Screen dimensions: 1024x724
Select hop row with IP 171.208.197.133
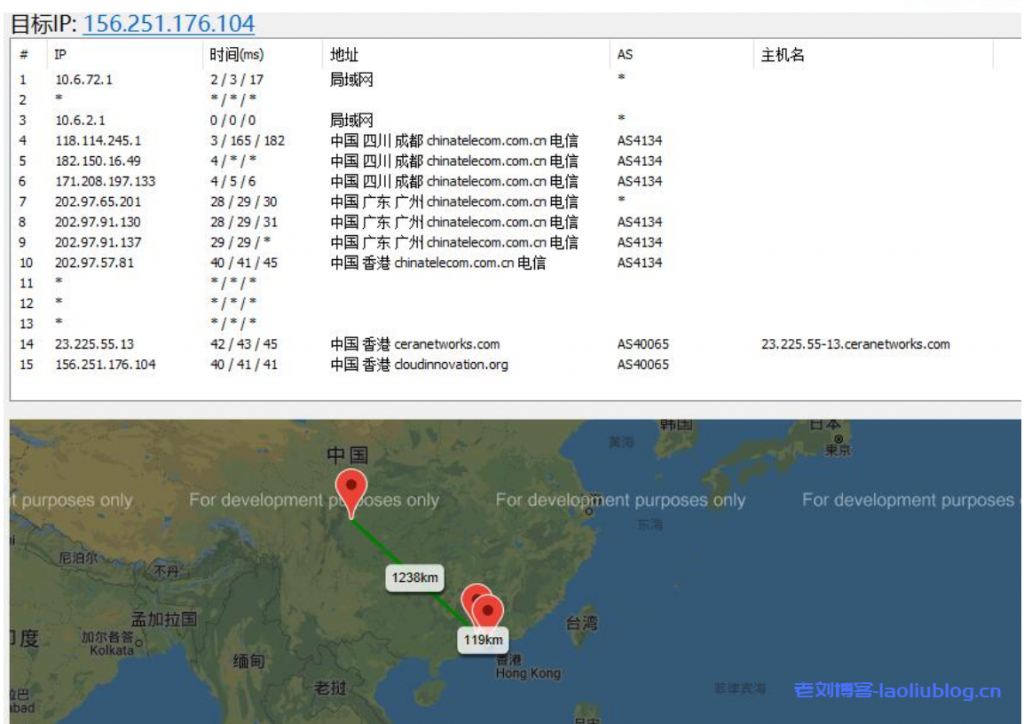(x=105, y=182)
